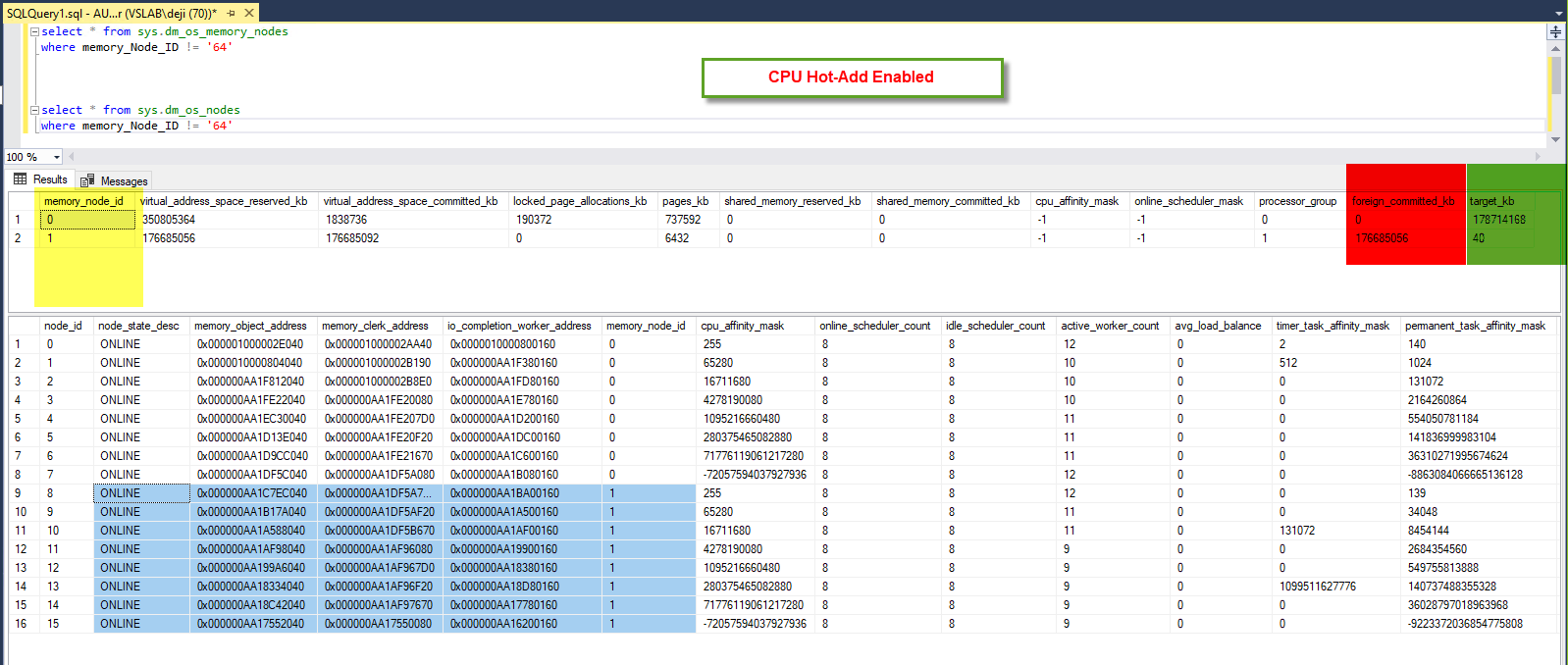Close the SQLQuery1.sql query tab
1568x665 pixels.
[249, 13]
